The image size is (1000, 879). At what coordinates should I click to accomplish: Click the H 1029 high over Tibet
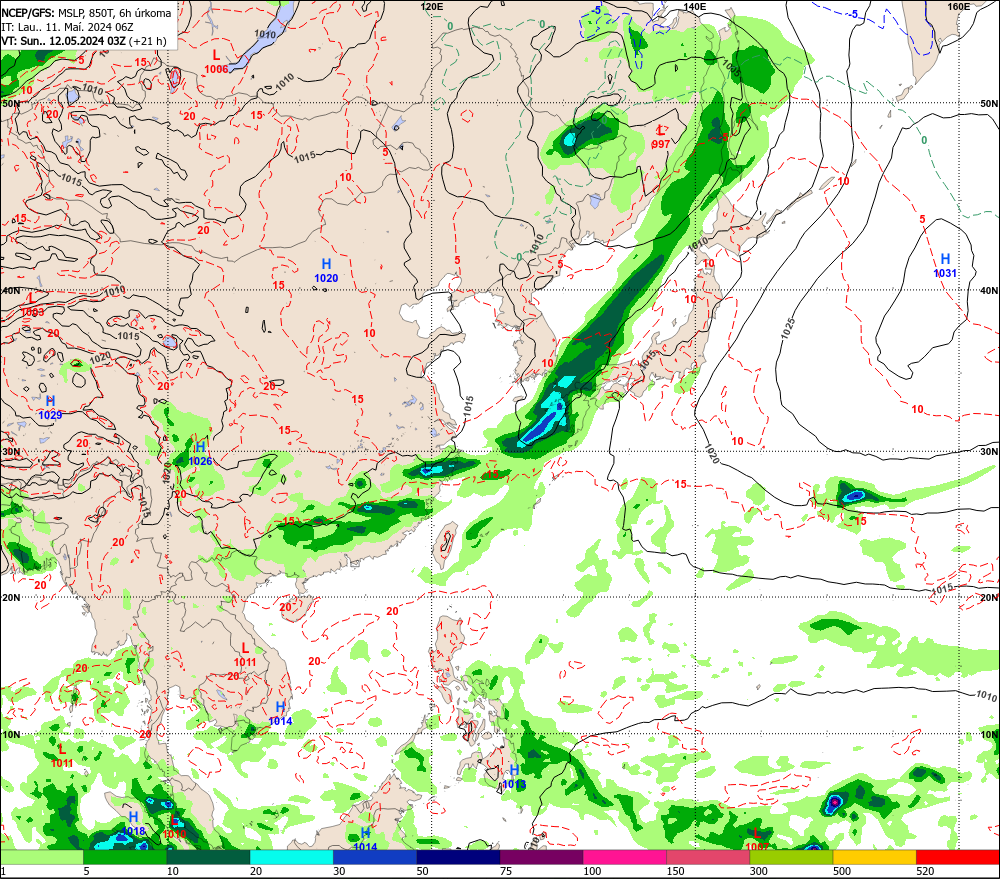(50, 408)
